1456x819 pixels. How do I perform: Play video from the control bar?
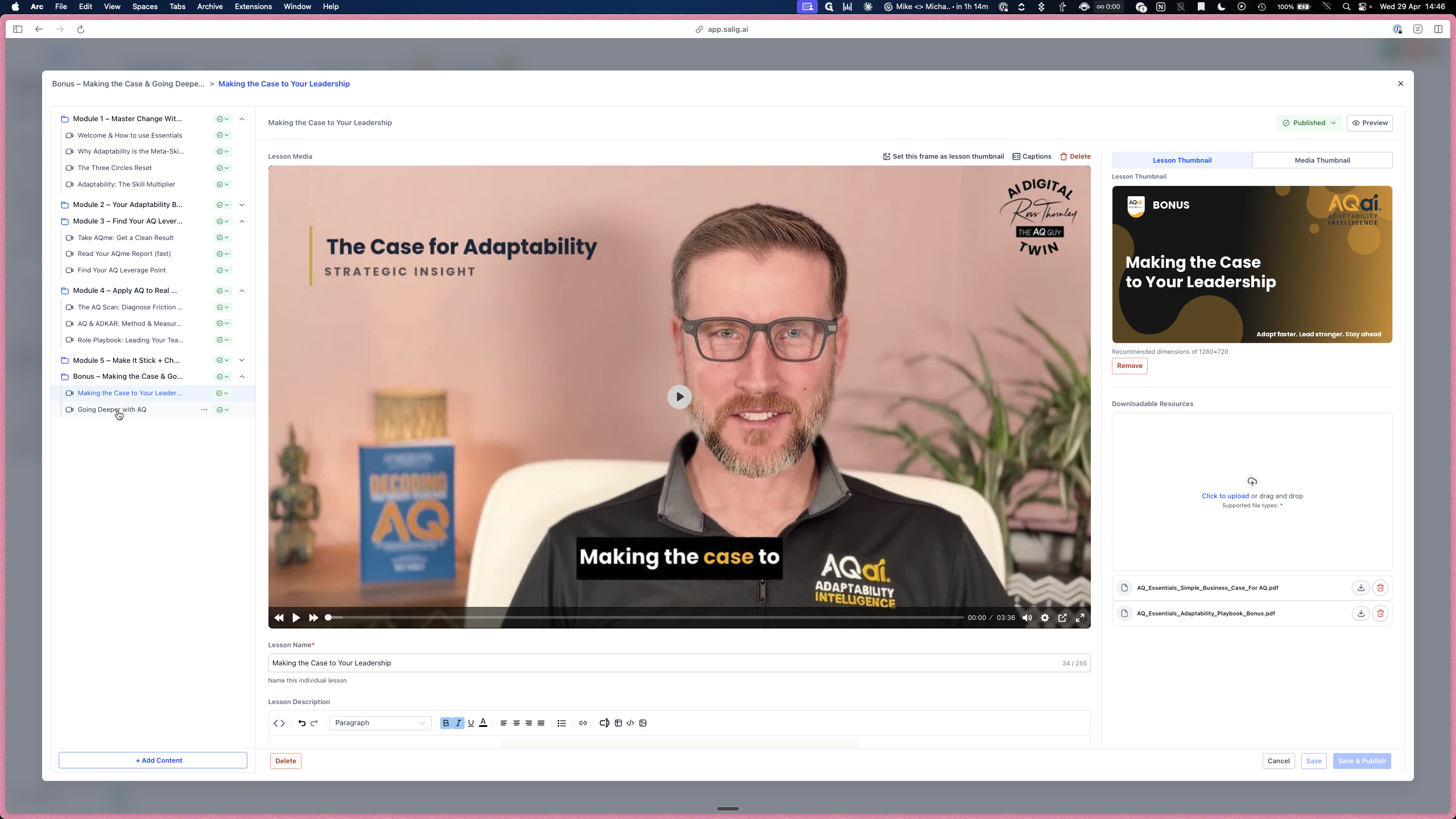pos(296,618)
